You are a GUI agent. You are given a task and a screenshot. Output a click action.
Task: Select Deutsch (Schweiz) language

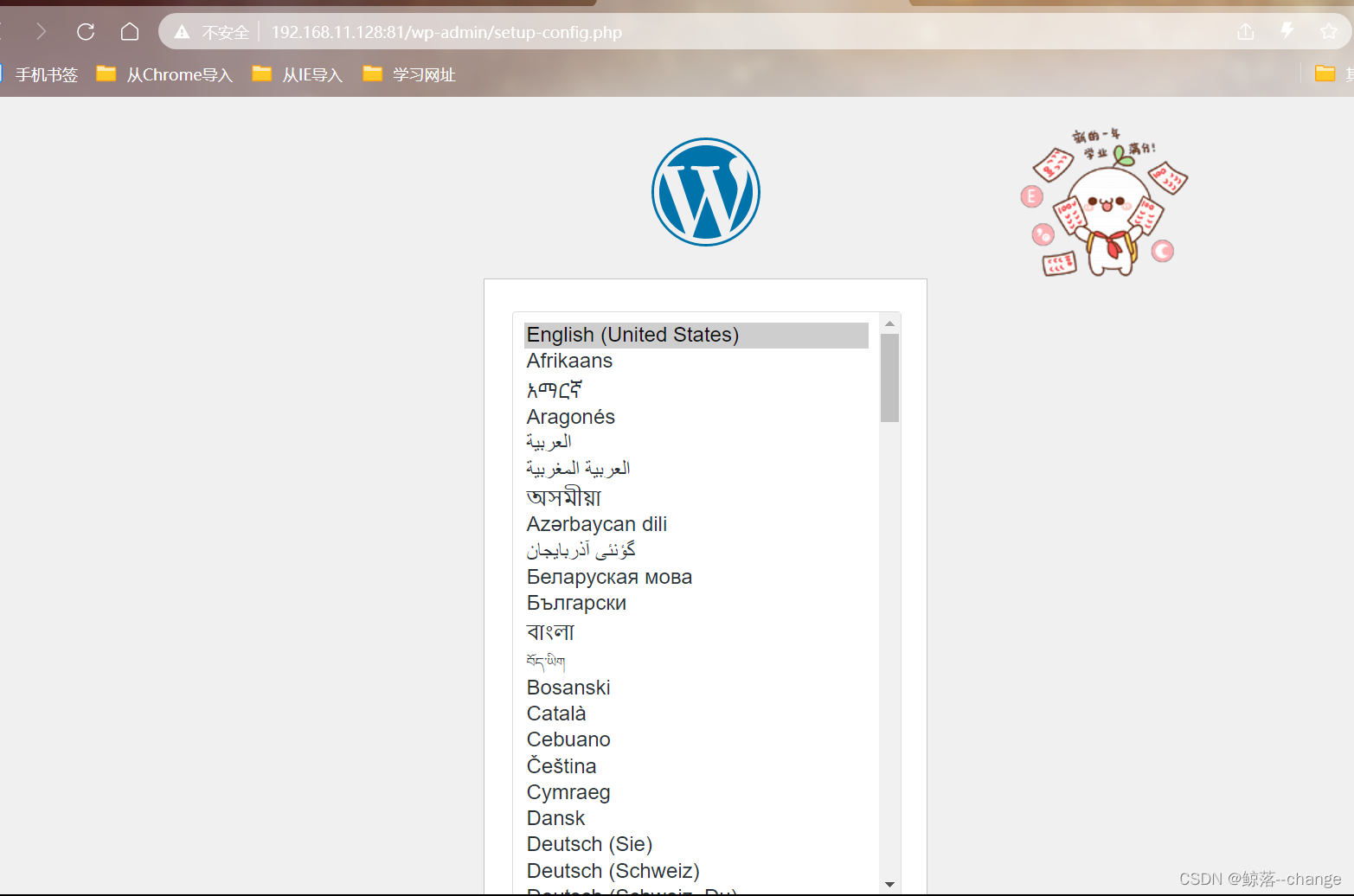(696, 871)
